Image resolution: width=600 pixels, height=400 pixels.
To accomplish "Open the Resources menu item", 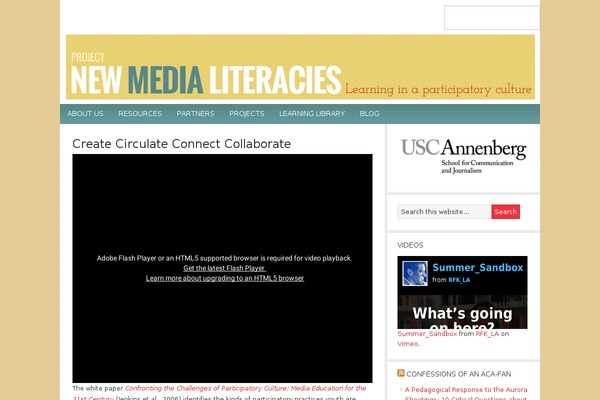I will click(x=140, y=114).
